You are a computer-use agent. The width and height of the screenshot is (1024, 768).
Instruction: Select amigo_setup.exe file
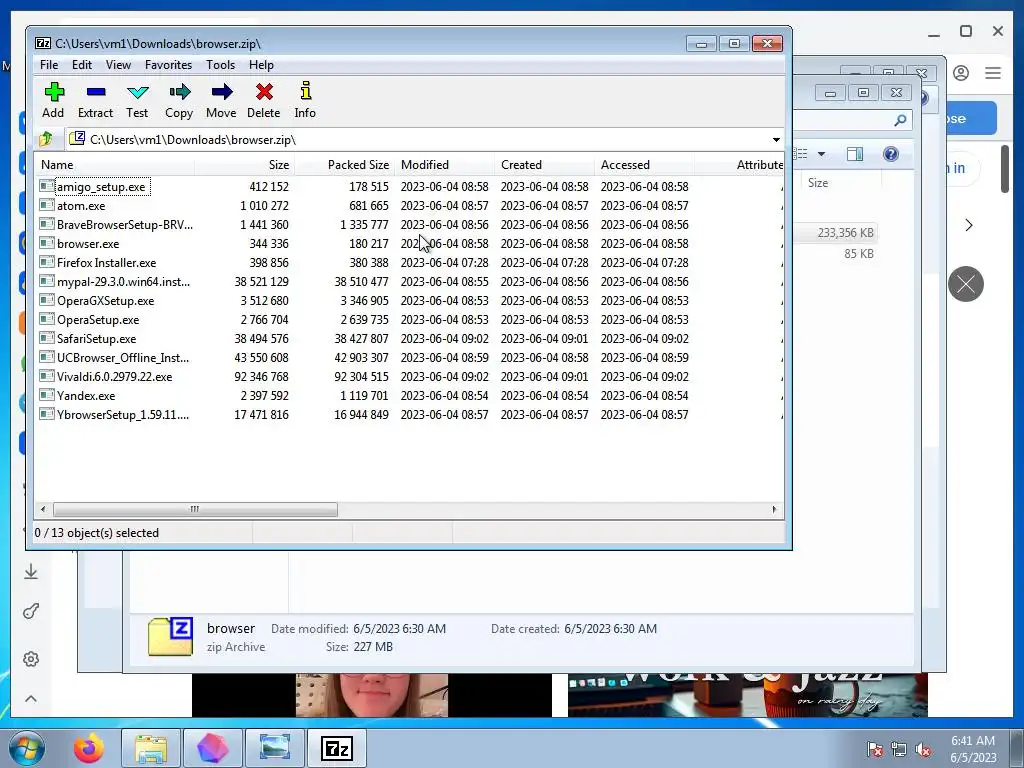pyautogui.click(x=101, y=187)
